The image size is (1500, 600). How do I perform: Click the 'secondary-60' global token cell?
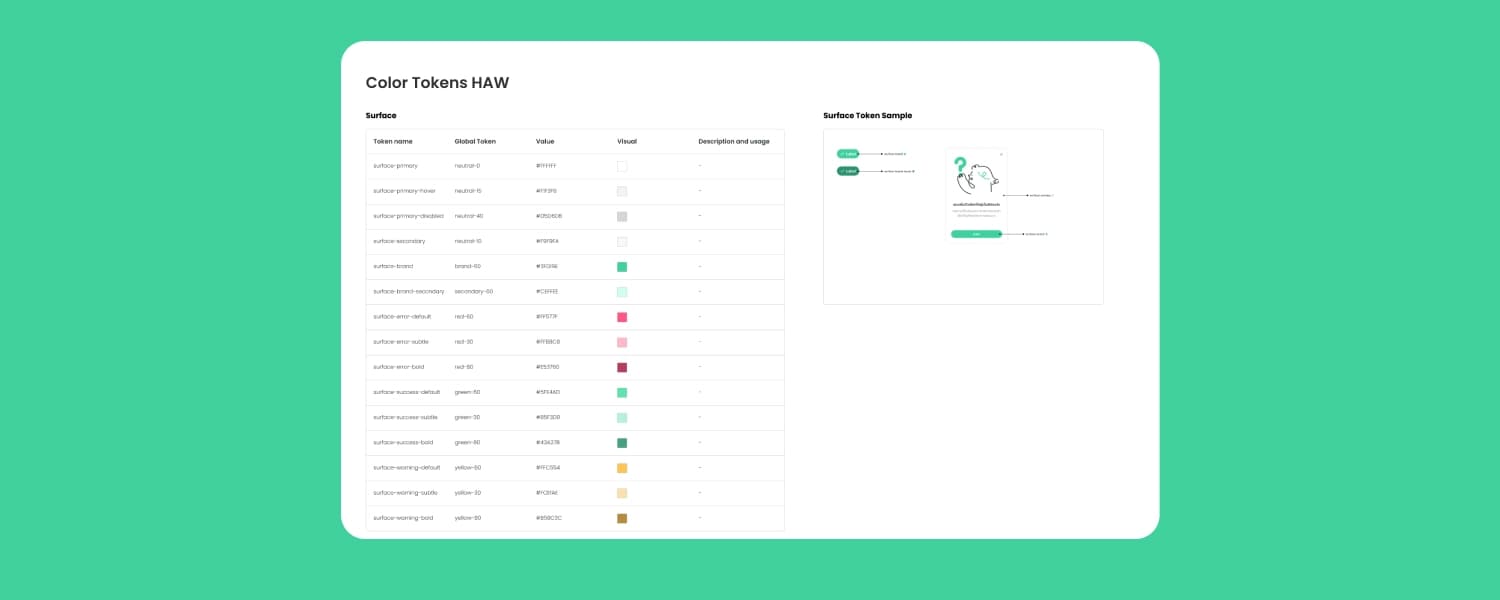[x=474, y=292]
